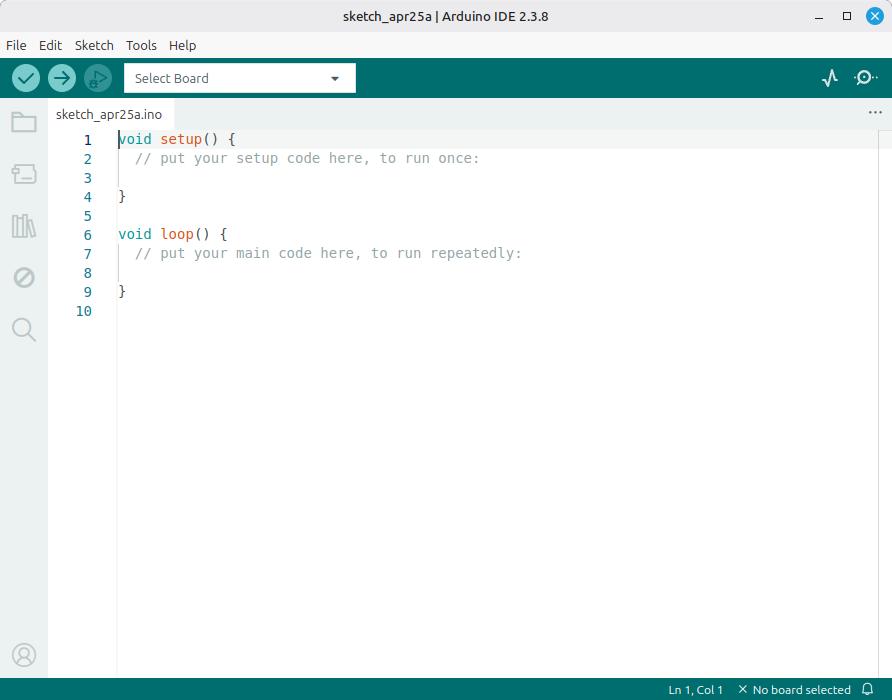Click the Verify checkmark button
The width and height of the screenshot is (892, 700).
pyautogui.click(x=26, y=78)
